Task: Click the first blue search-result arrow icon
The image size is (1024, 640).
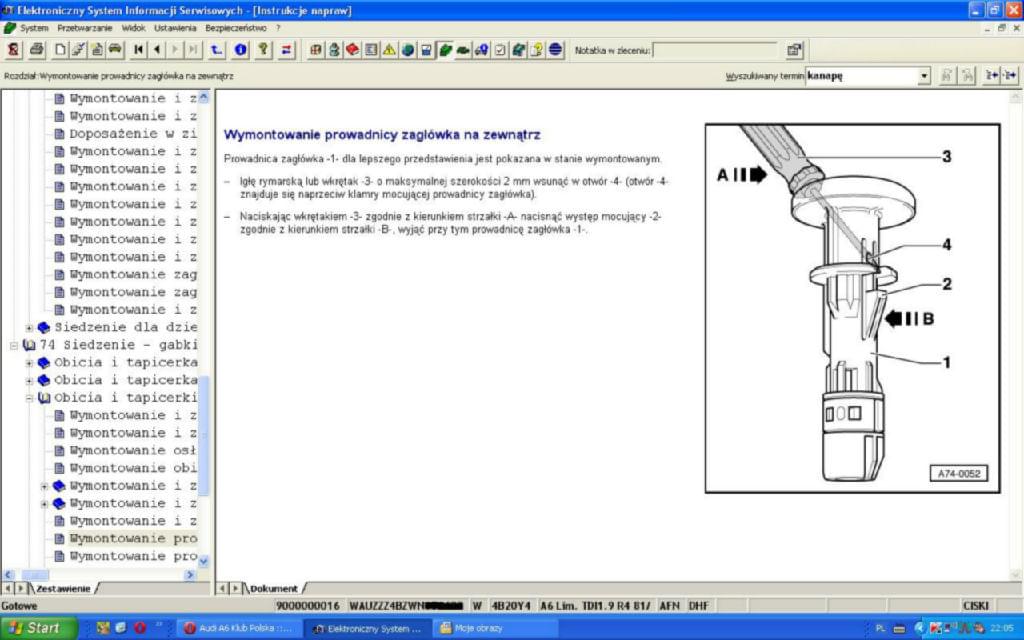Action: coord(991,76)
